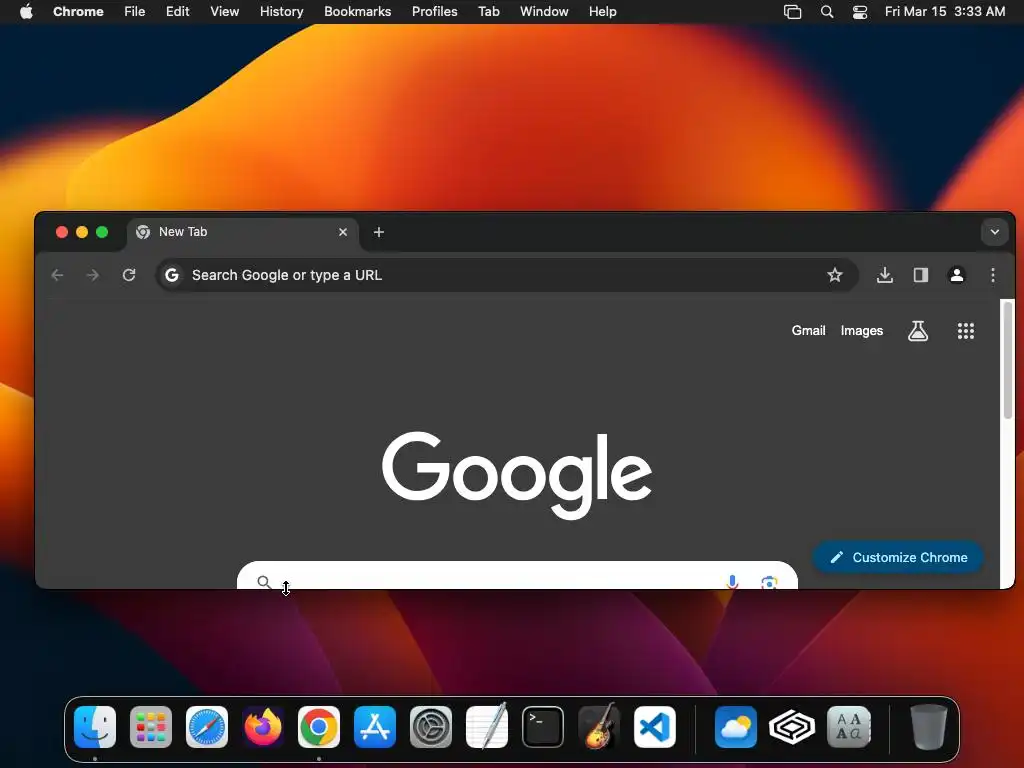This screenshot has width=1024, height=768.
Task: Start voice search with microphone
Action: [732, 581]
